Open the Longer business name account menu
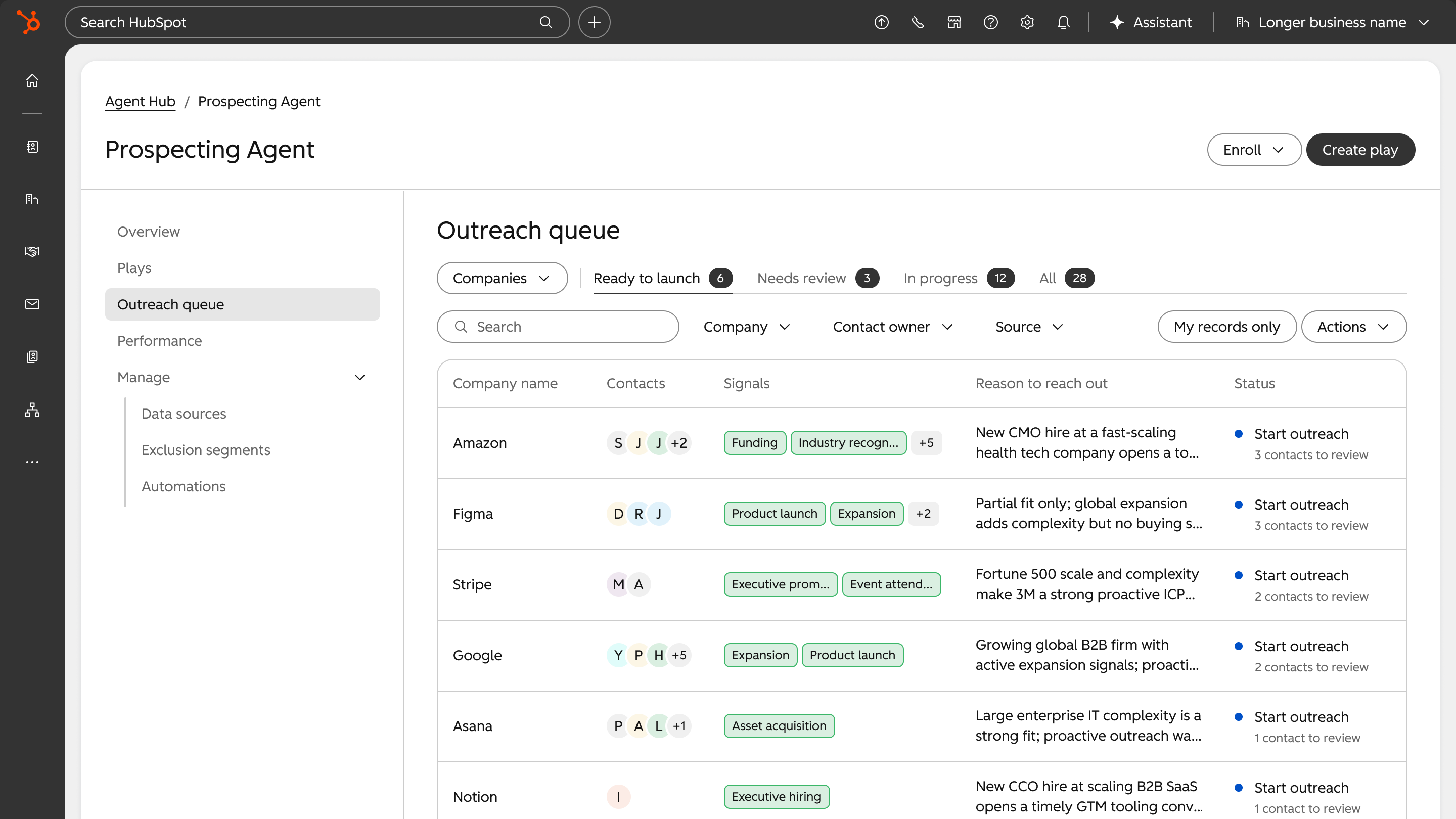 (x=1332, y=22)
